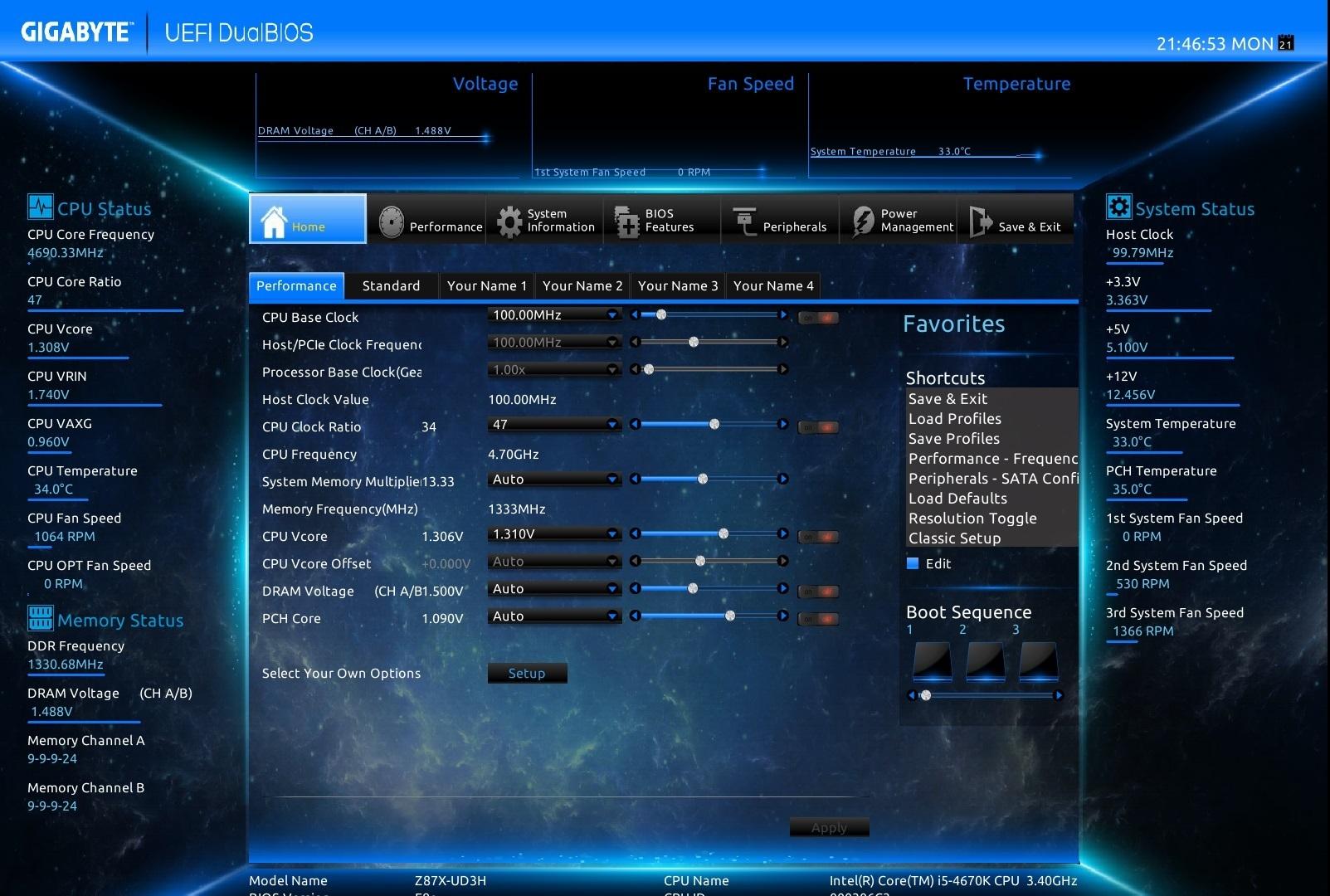Viewport: 1330px width, 896px height.
Task: Click Resolution Toggle shortcut
Action: [972, 518]
